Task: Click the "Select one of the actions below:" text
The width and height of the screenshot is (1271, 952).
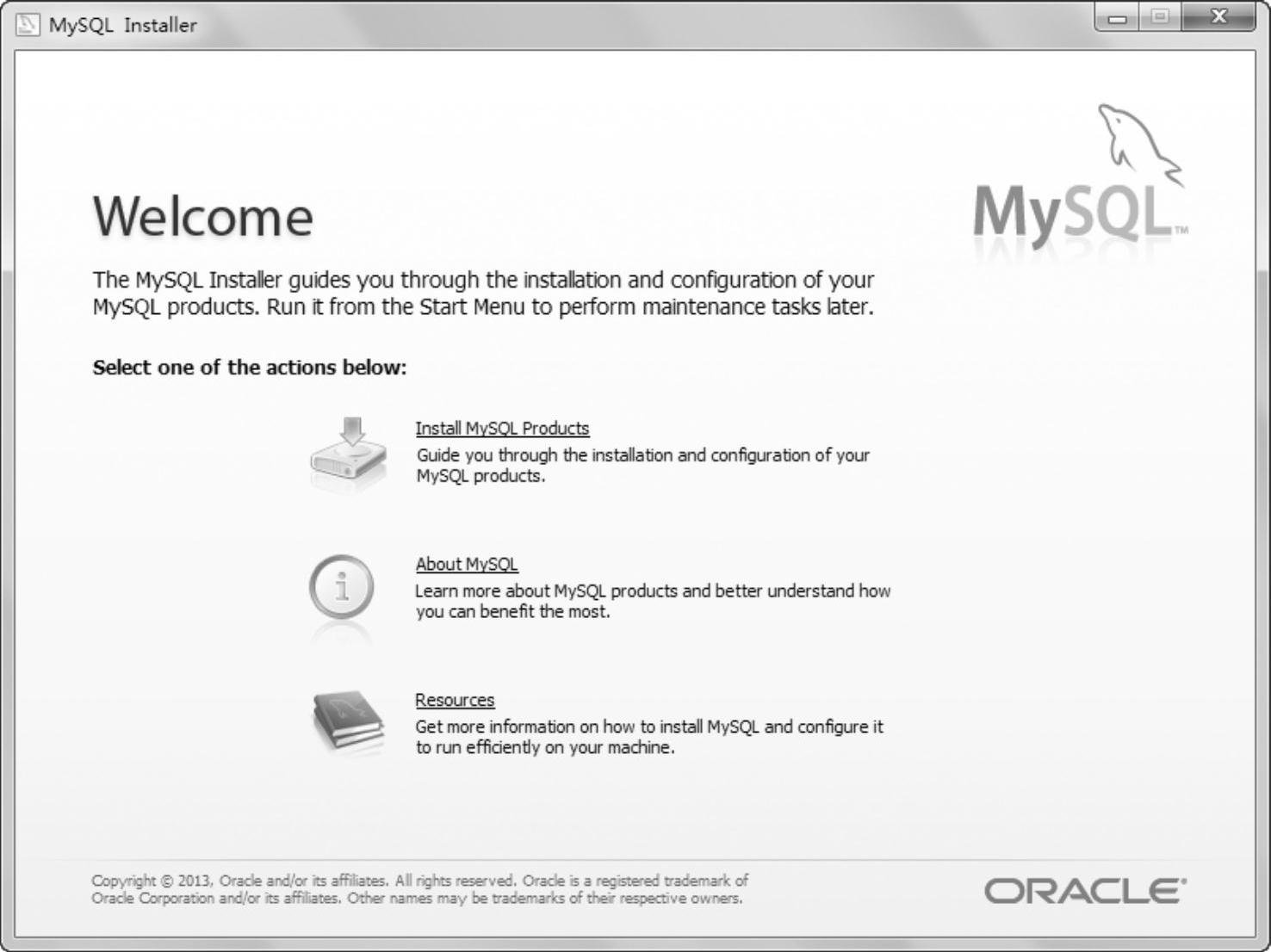Action: 250,368
